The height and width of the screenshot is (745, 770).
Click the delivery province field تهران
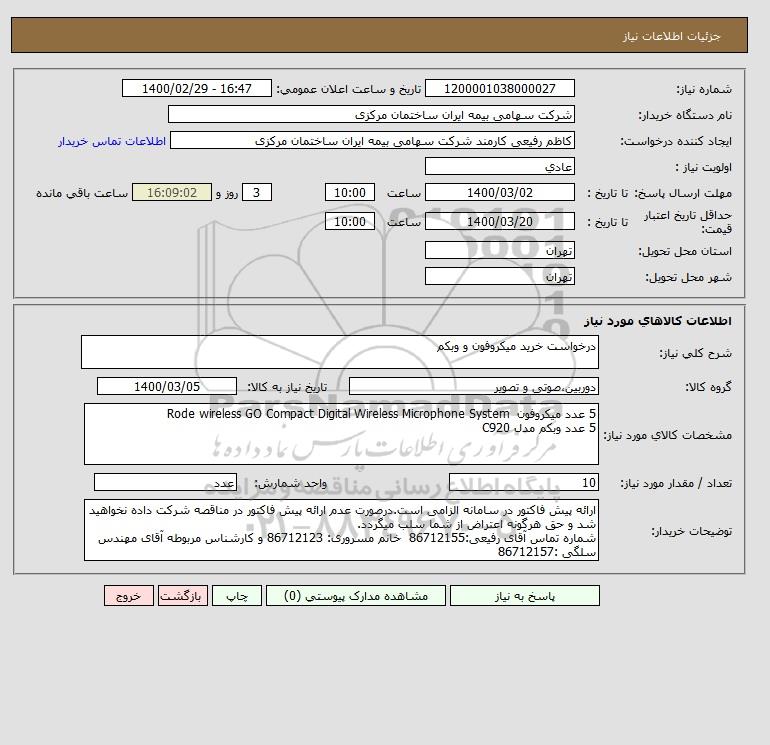coord(499,250)
